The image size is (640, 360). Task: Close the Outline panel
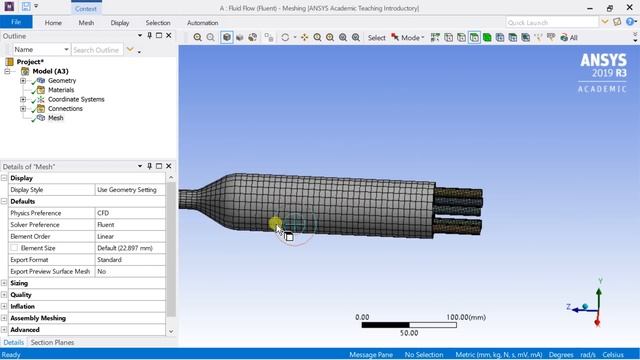point(169,36)
